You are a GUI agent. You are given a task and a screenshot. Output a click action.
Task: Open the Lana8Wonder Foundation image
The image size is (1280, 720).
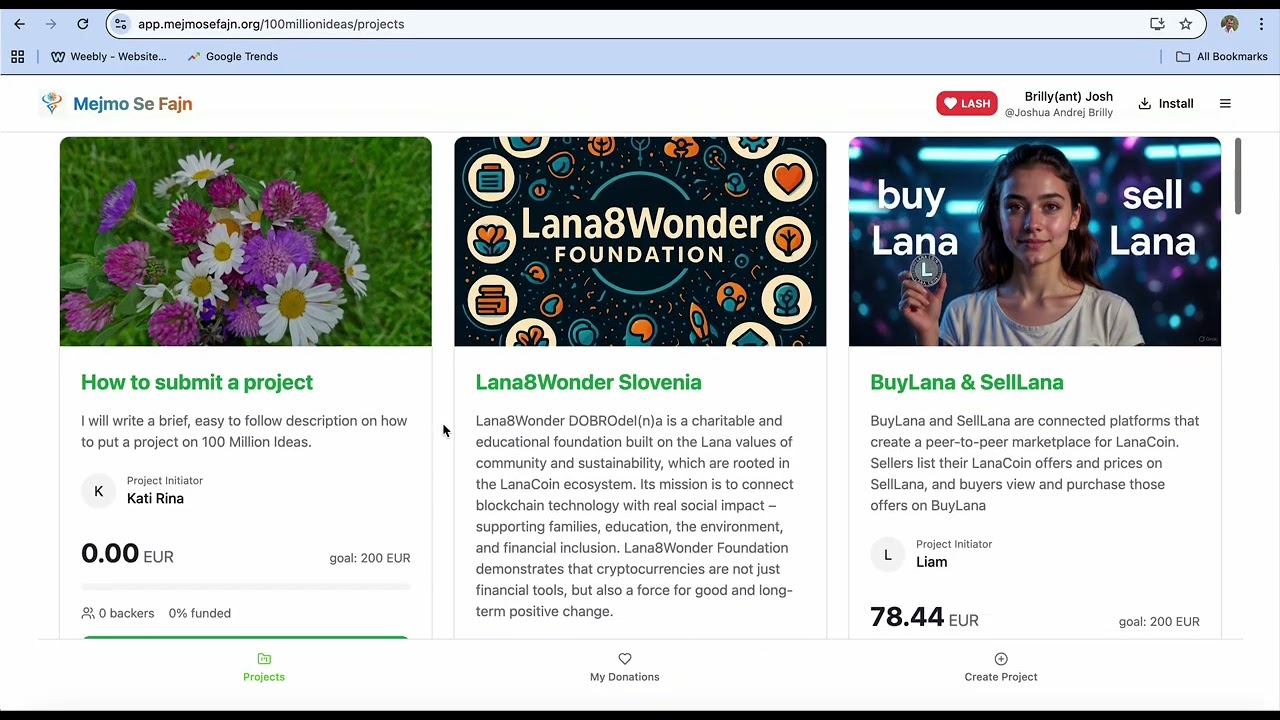pos(640,242)
